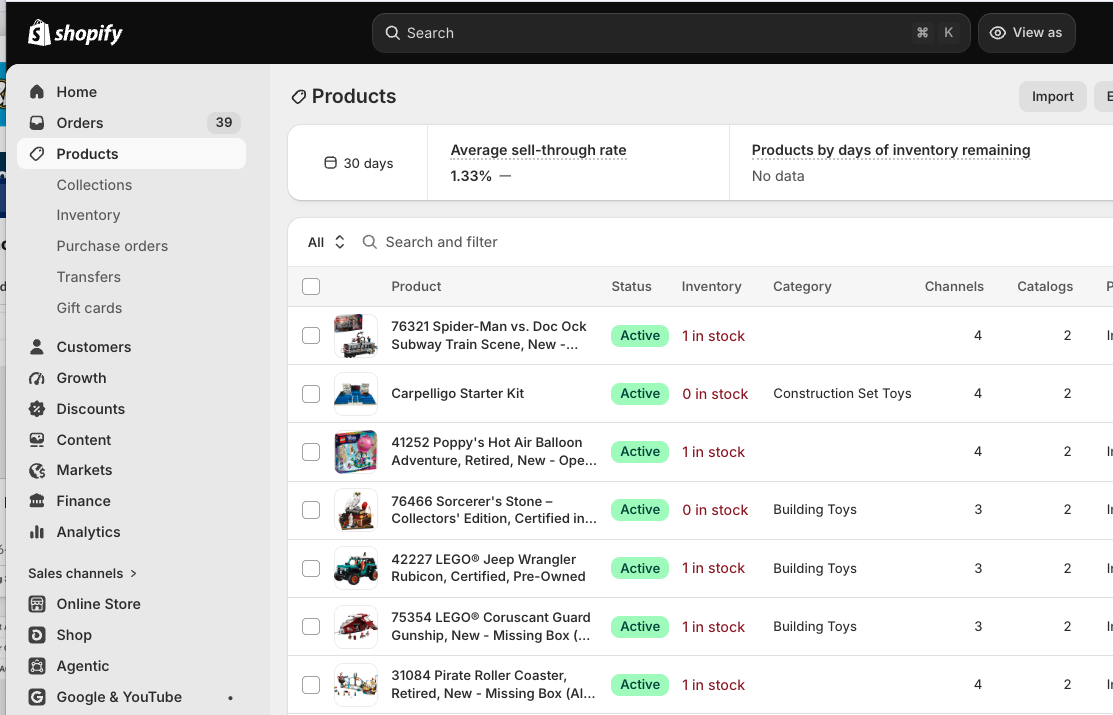The image size is (1113, 715).
Task: Click the Sorcerer's Stone product thumbnail
Action: point(356,510)
